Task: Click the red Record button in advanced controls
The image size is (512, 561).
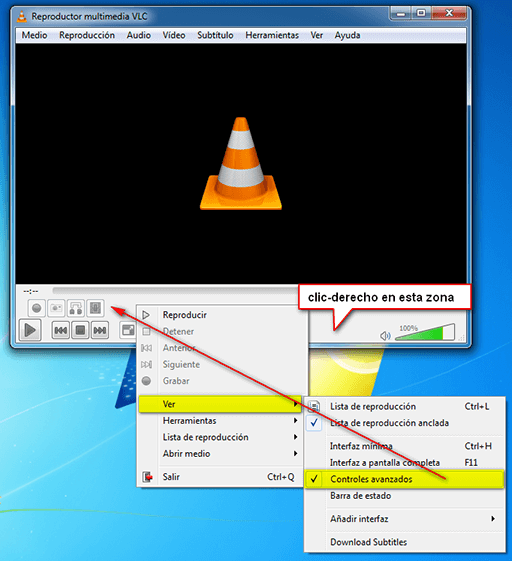Action: point(36,308)
